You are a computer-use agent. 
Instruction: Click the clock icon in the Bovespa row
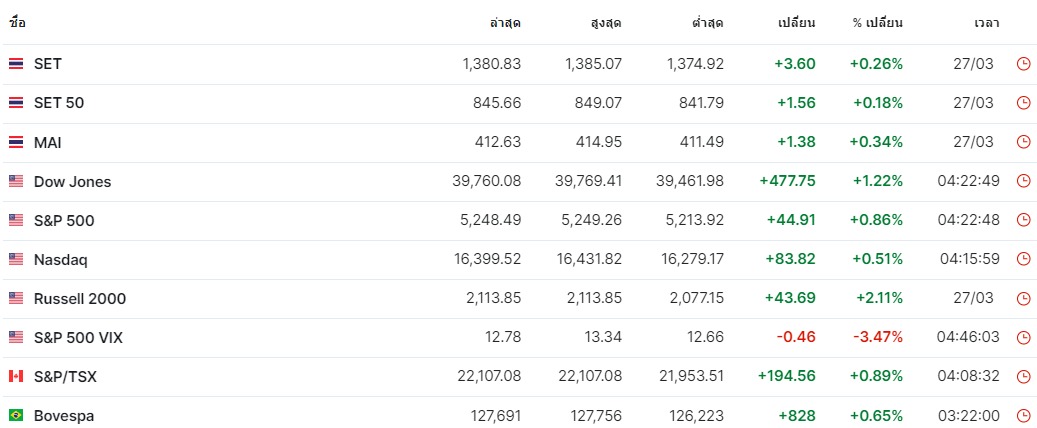[x=1023, y=416]
